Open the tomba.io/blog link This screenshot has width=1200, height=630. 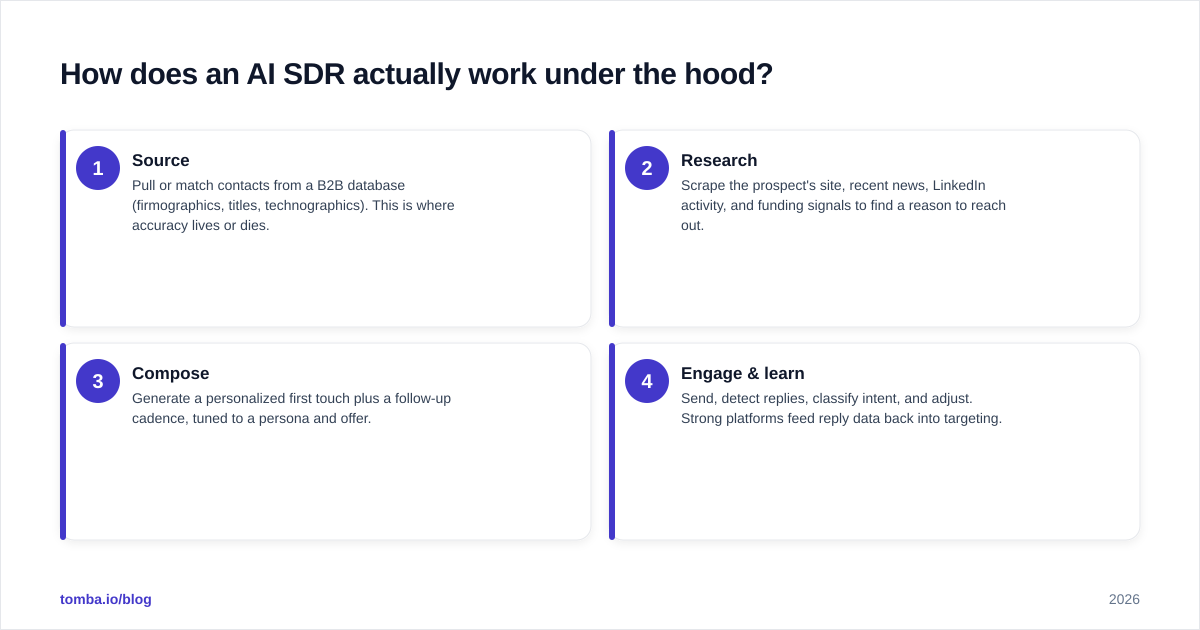point(106,599)
